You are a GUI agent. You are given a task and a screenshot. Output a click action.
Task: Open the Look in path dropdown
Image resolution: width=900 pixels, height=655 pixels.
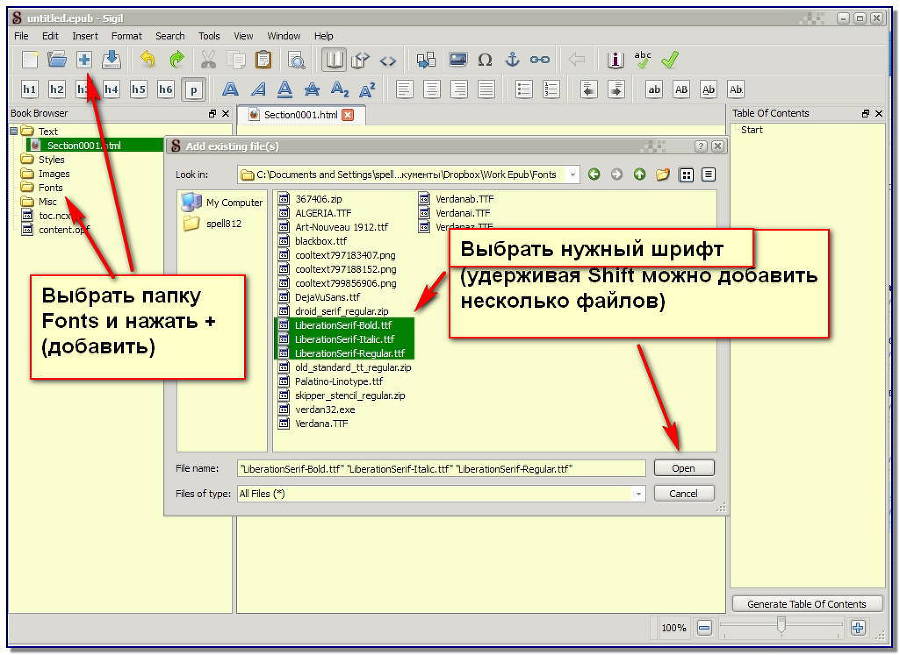click(x=573, y=174)
